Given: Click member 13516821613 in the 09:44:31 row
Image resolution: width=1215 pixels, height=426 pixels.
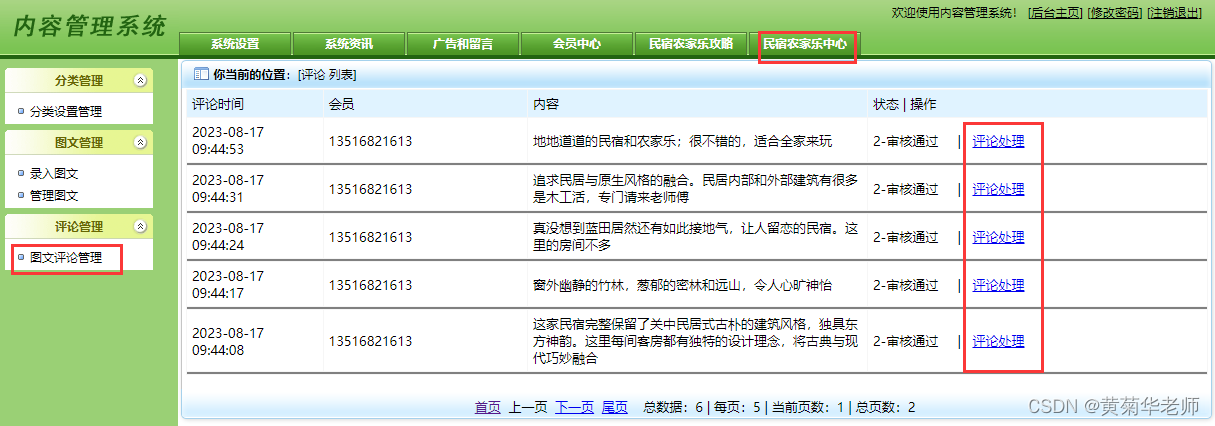Looking at the screenshot, I should [370, 189].
